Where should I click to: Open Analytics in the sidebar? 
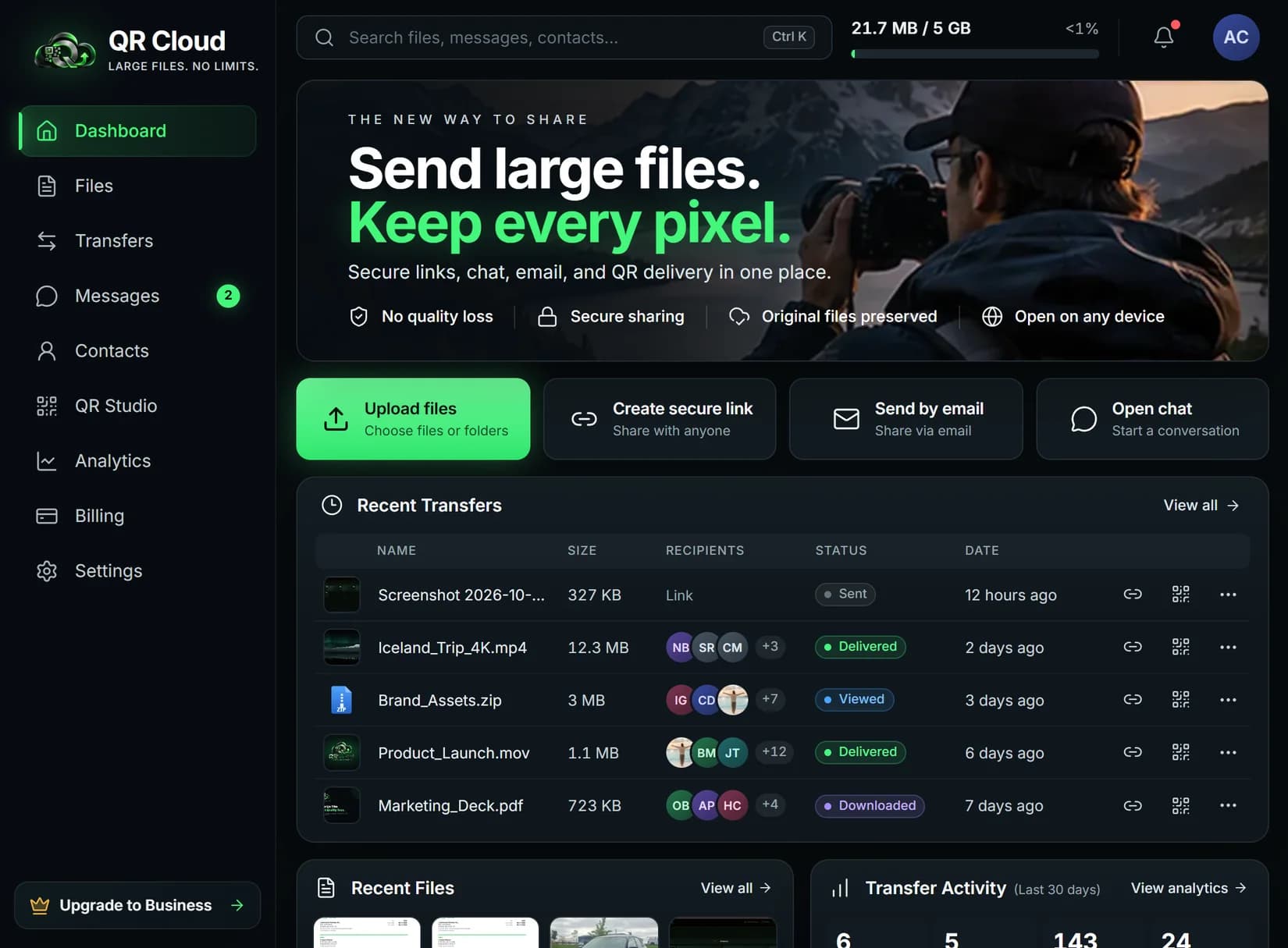click(137, 461)
